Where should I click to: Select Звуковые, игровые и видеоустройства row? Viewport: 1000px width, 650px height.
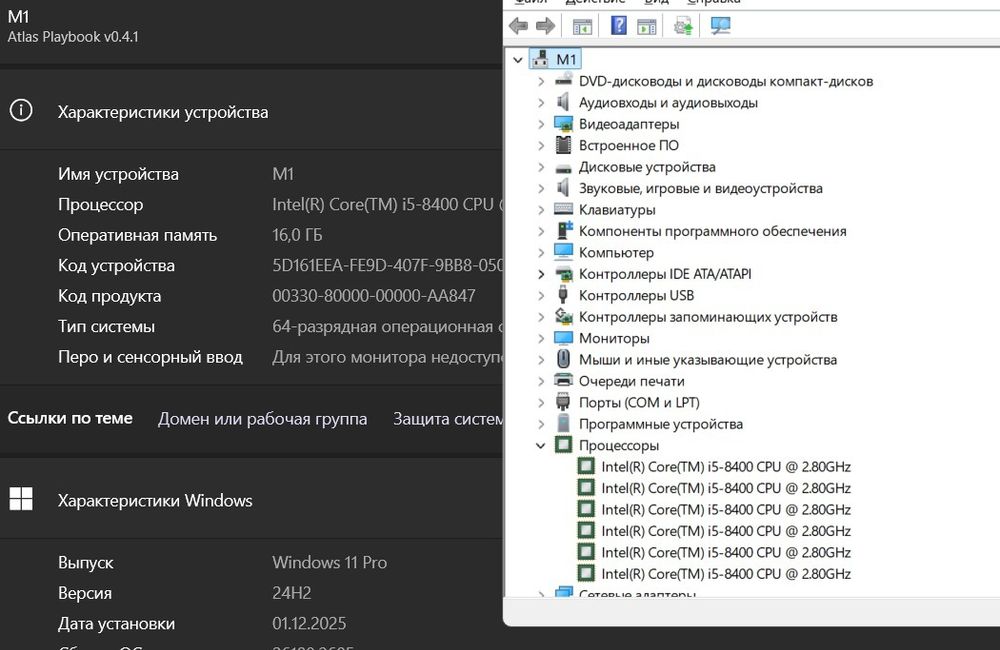click(x=701, y=188)
